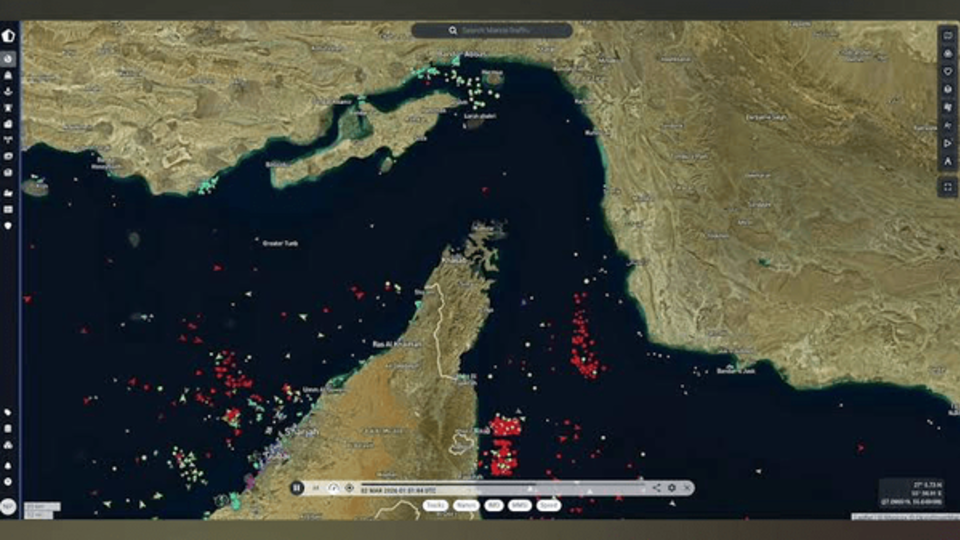Click the play arrow icon in right toolbar
The image size is (960, 540).
pyautogui.click(x=947, y=143)
